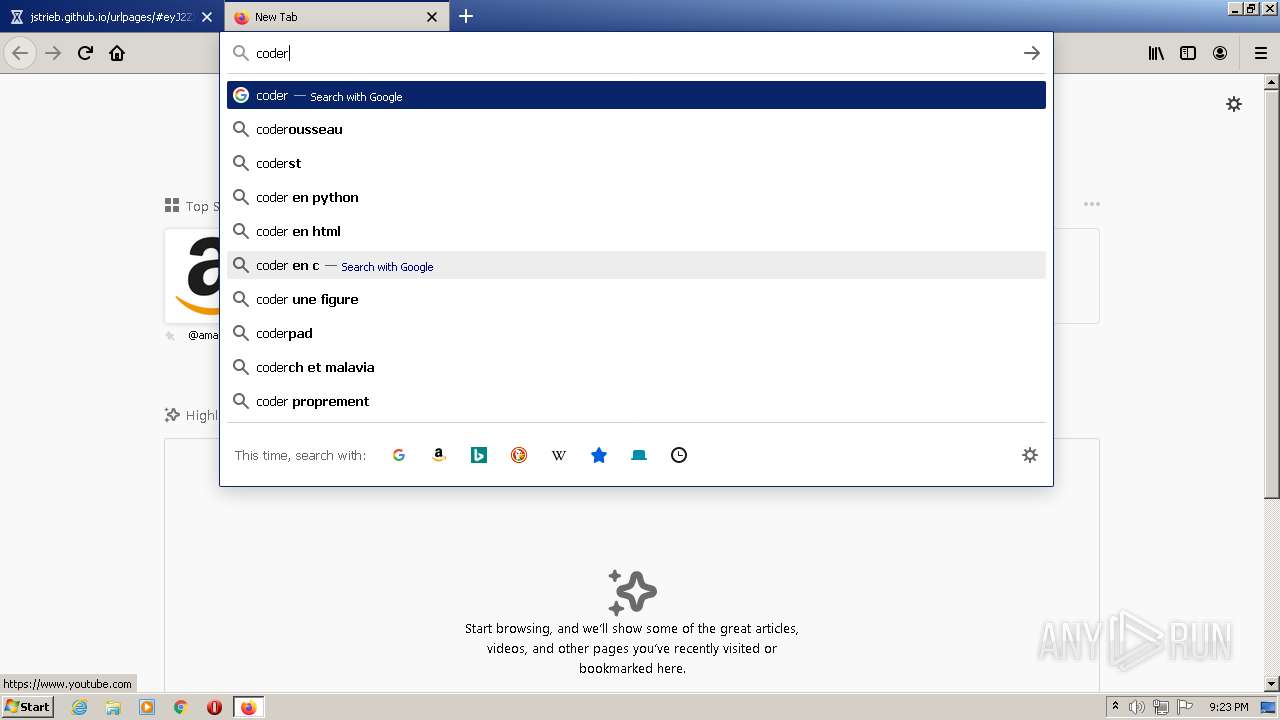Launch Internet Explorer from the taskbar
Viewport: 1280px width, 720px height.
[80, 707]
